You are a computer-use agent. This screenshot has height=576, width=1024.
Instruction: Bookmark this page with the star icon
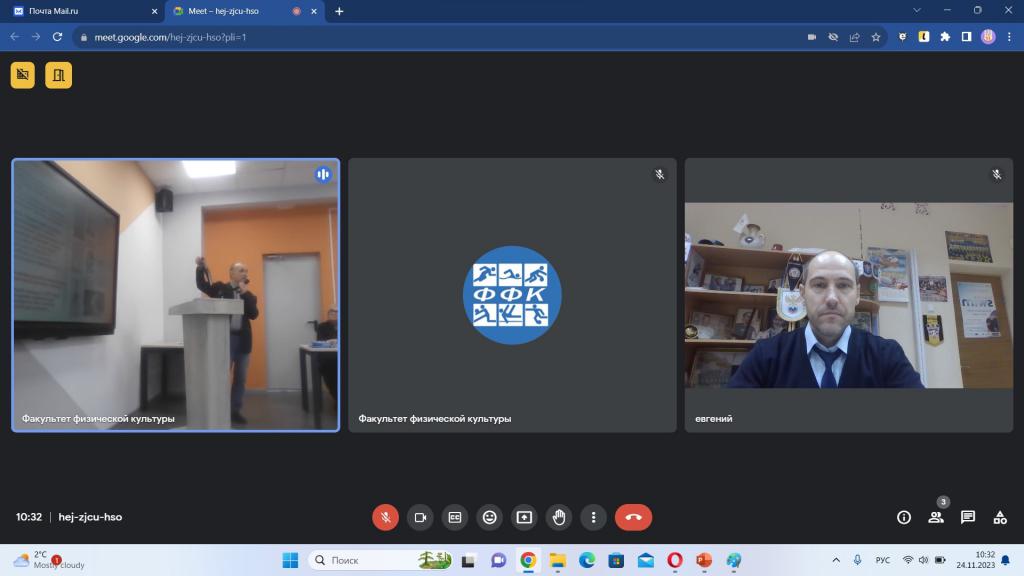point(876,37)
